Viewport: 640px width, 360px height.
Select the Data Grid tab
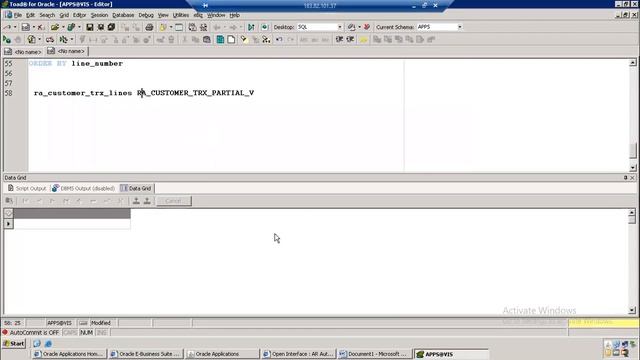pos(136,188)
